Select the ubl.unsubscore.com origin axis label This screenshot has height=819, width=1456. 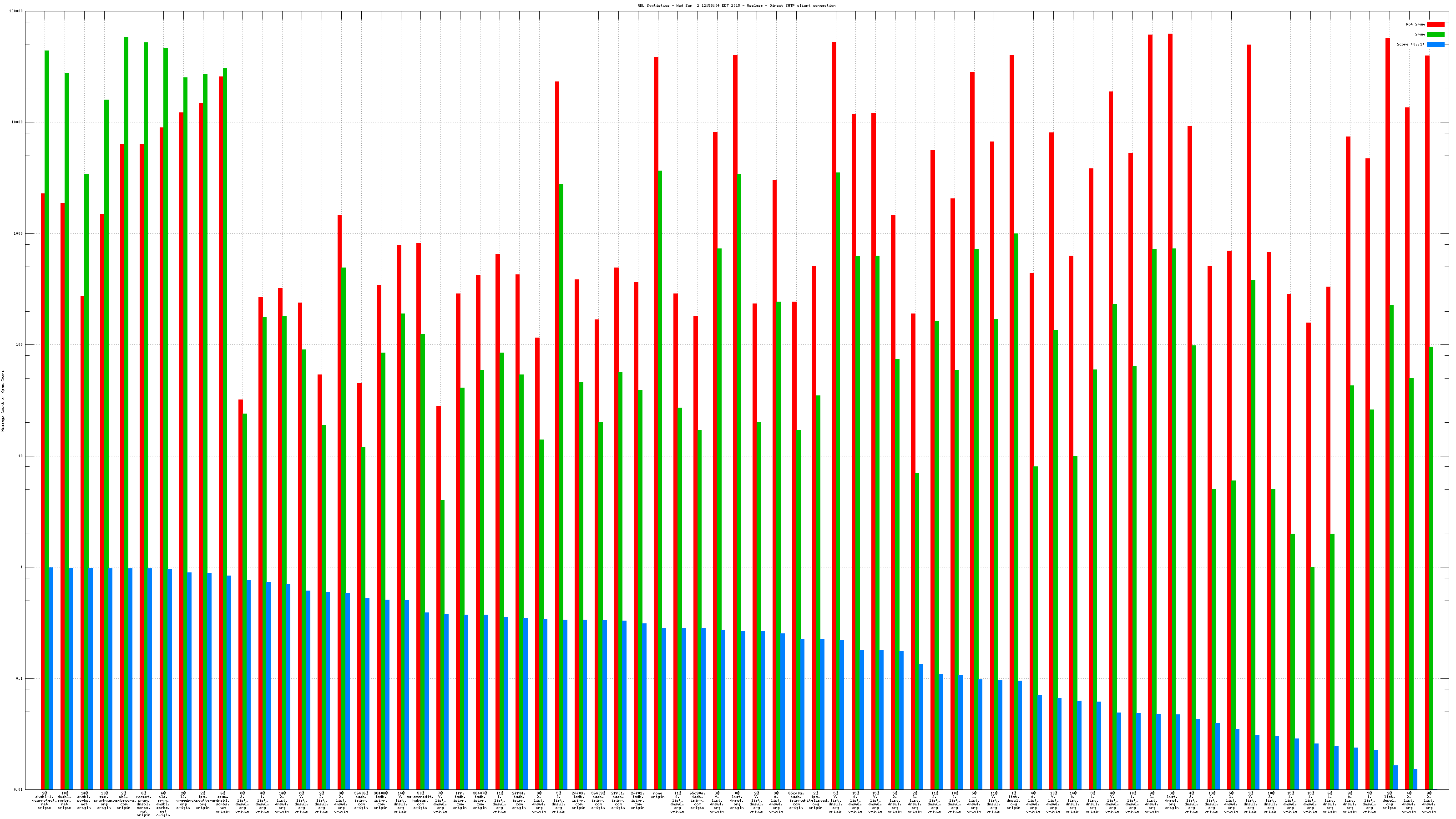[124, 801]
